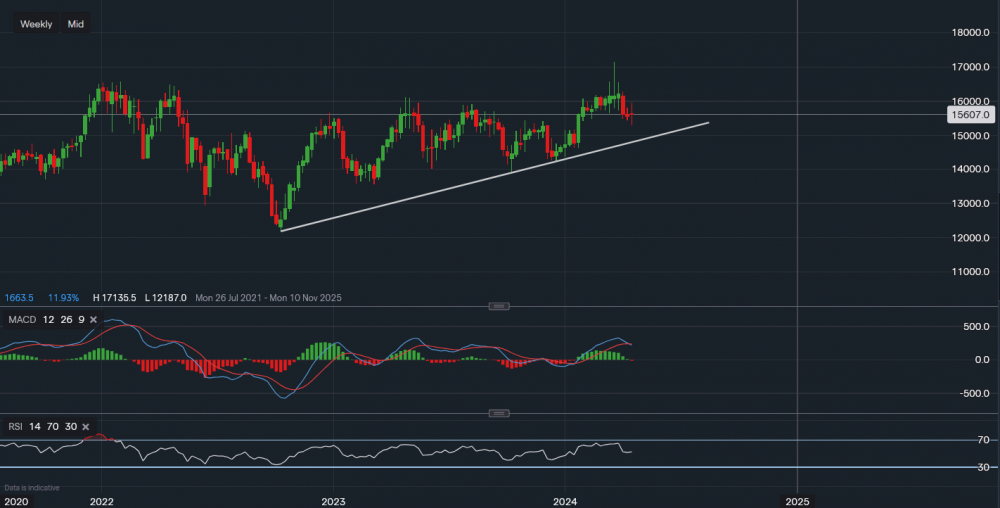Select the MACD slow period value 26
The image size is (1000, 508).
coord(65,320)
